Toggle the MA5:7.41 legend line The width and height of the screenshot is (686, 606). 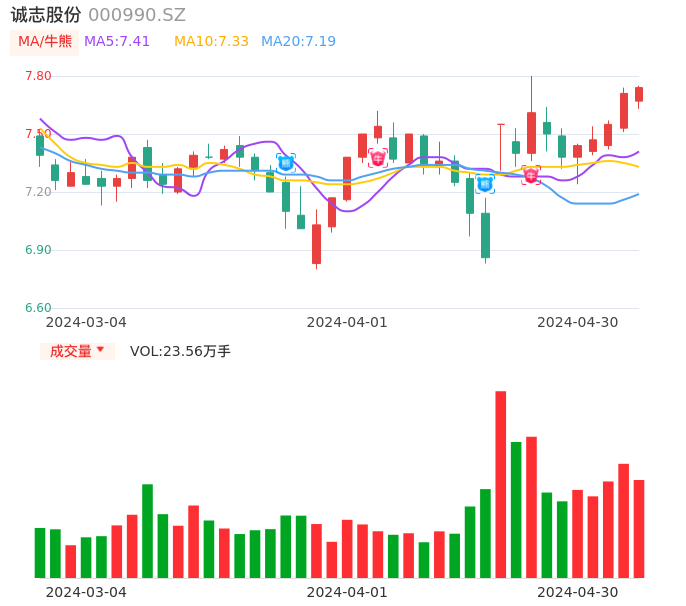point(117,42)
